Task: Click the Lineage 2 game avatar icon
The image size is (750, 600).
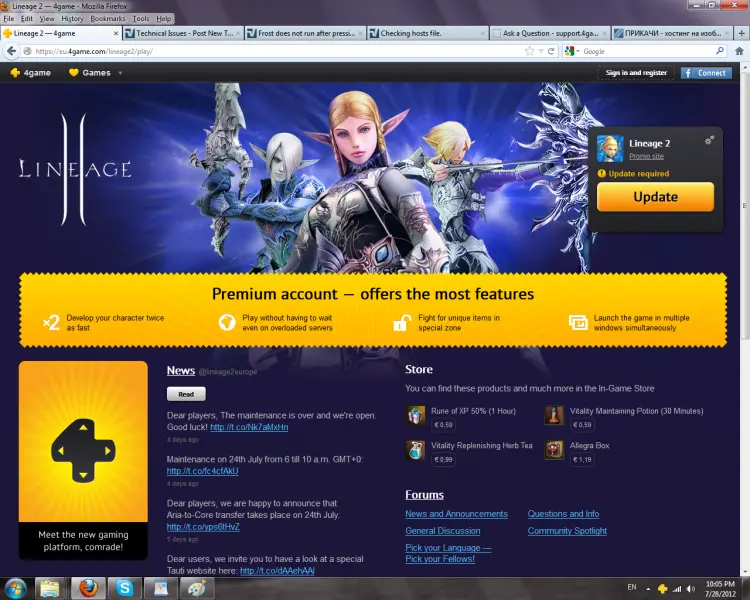Action: click(x=610, y=148)
